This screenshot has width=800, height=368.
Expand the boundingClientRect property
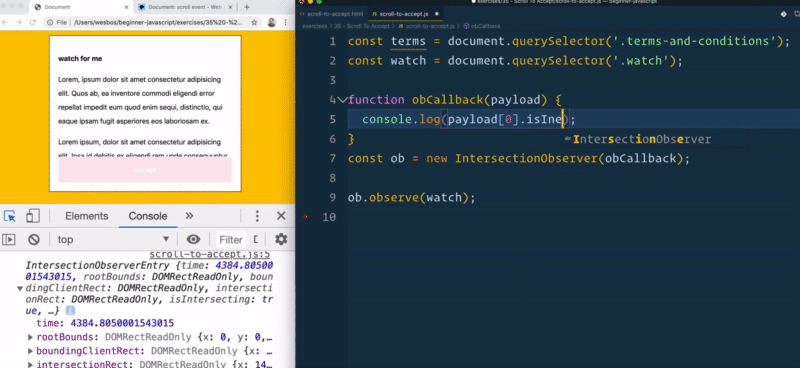pyautogui.click(x=31, y=351)
